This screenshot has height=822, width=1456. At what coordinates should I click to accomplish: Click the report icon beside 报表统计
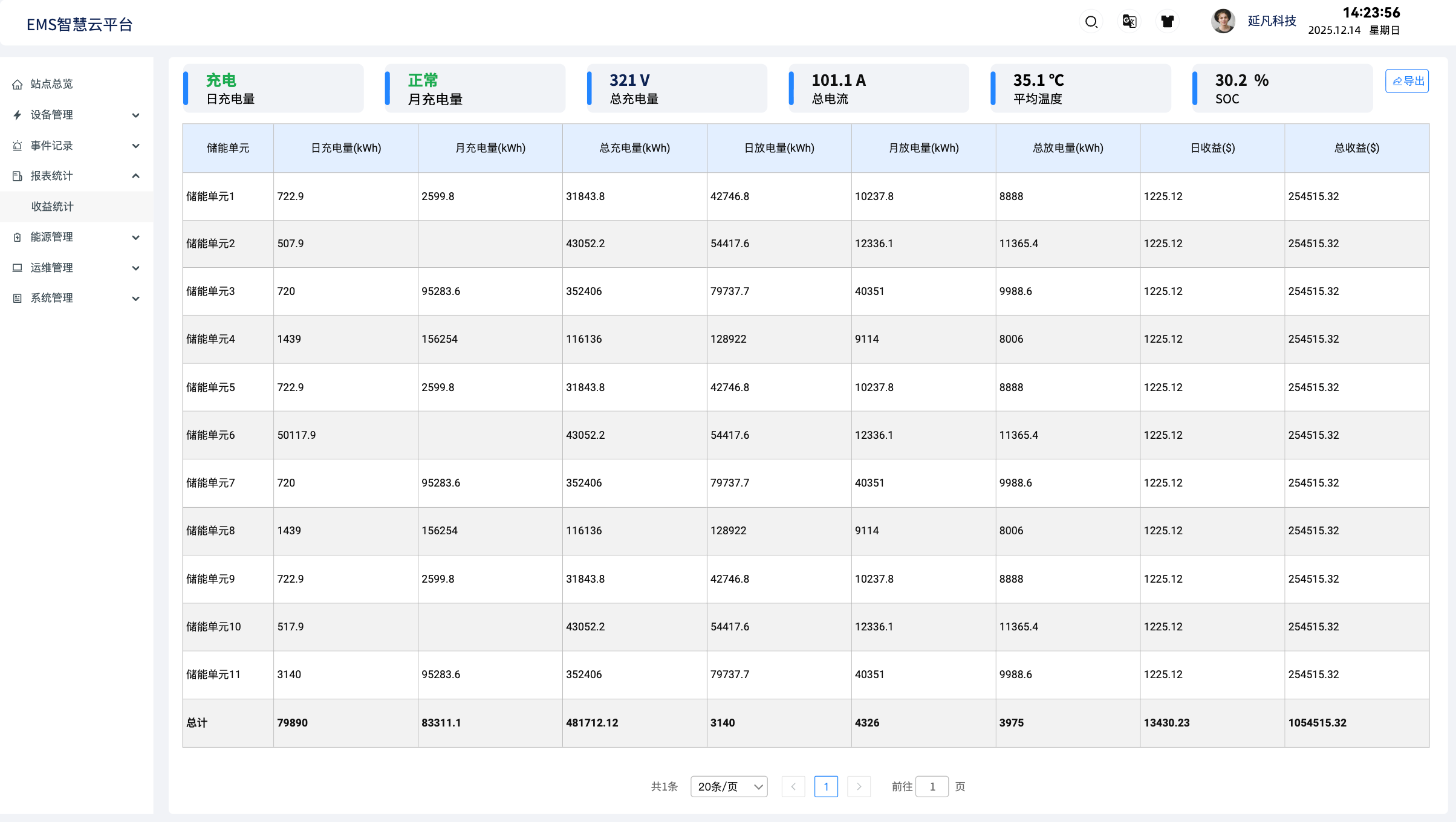pyautogui.click(x=18, y=176)
